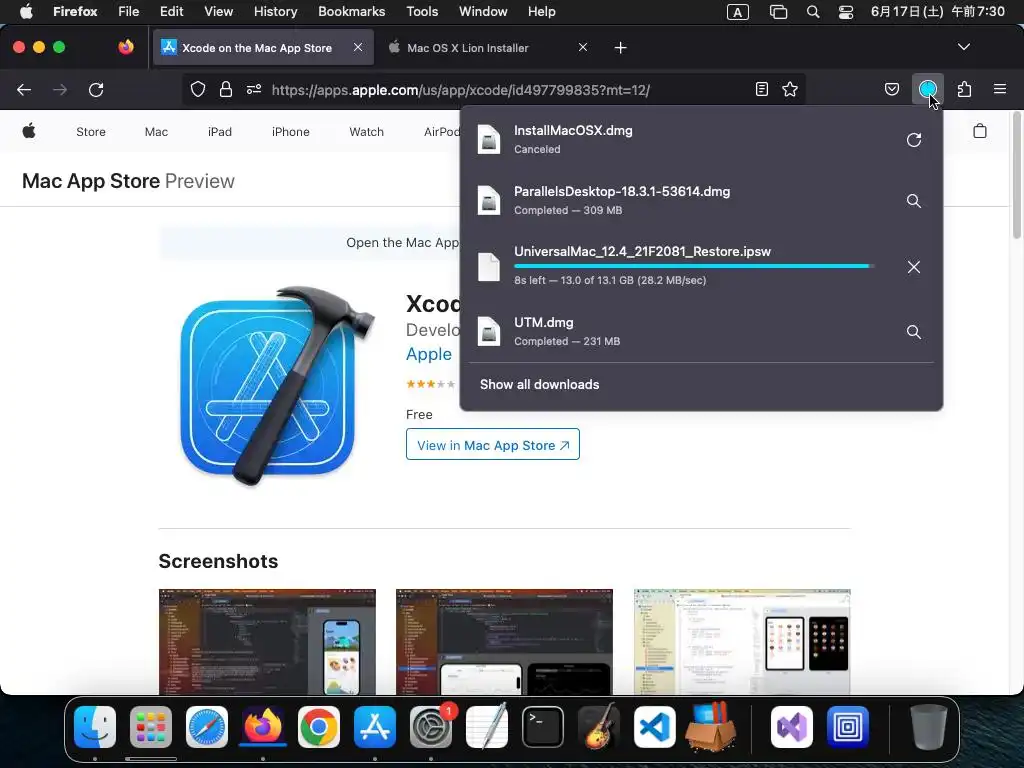Open Control Center from the menu bar
1024x768 pixels.
pos(846,12)
